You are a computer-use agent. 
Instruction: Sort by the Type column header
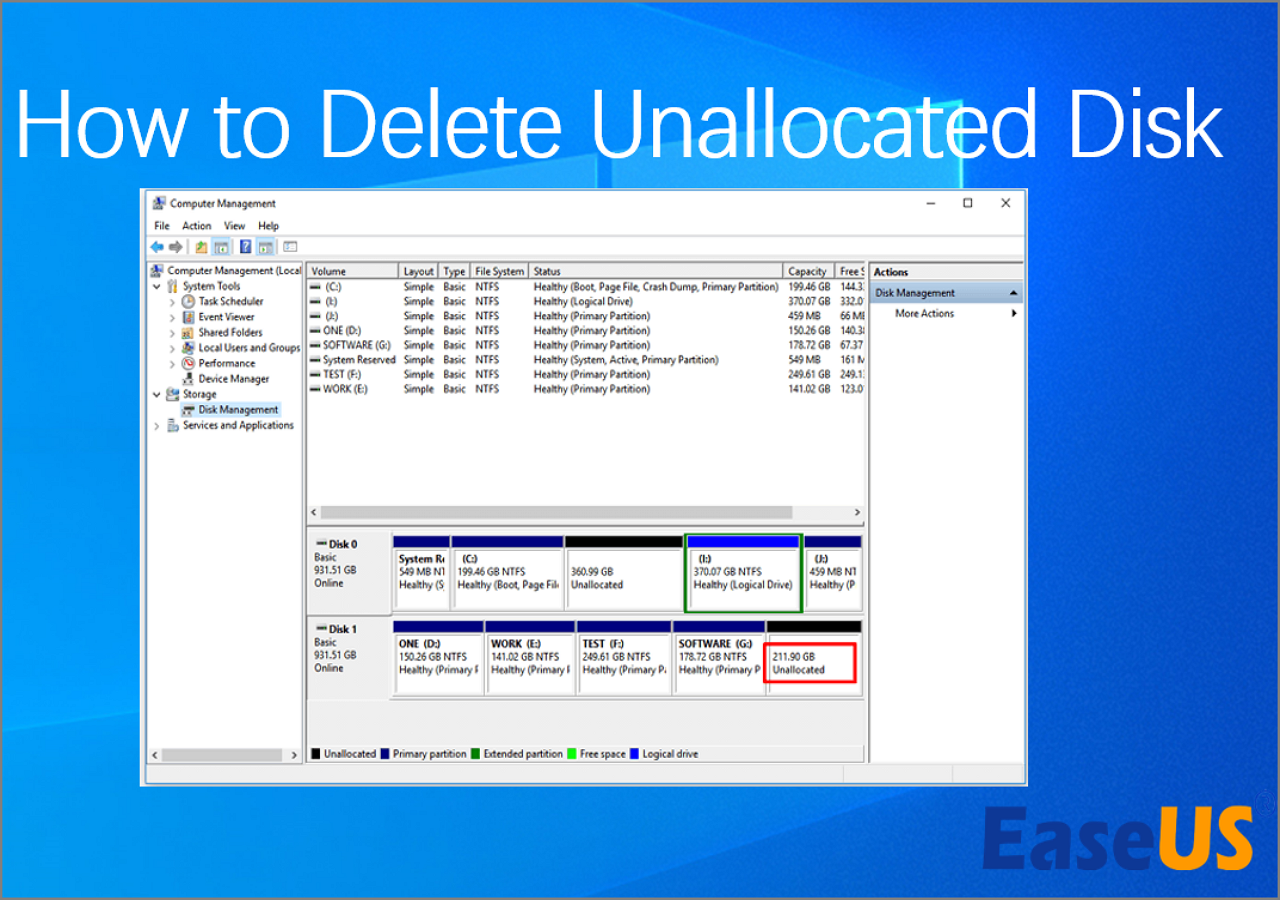pos(455,271)
